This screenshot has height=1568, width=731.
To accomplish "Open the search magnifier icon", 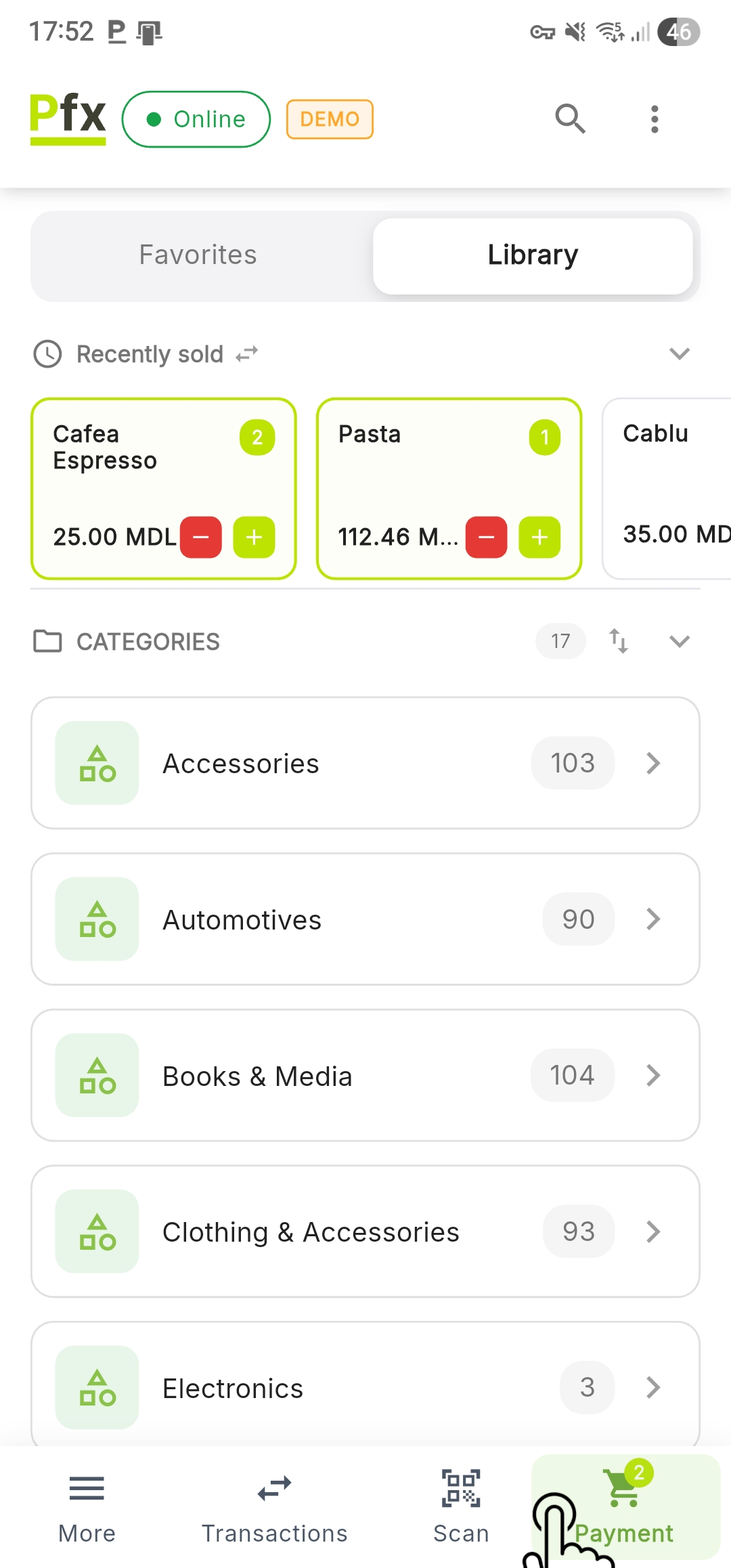I will coord(570,119).
